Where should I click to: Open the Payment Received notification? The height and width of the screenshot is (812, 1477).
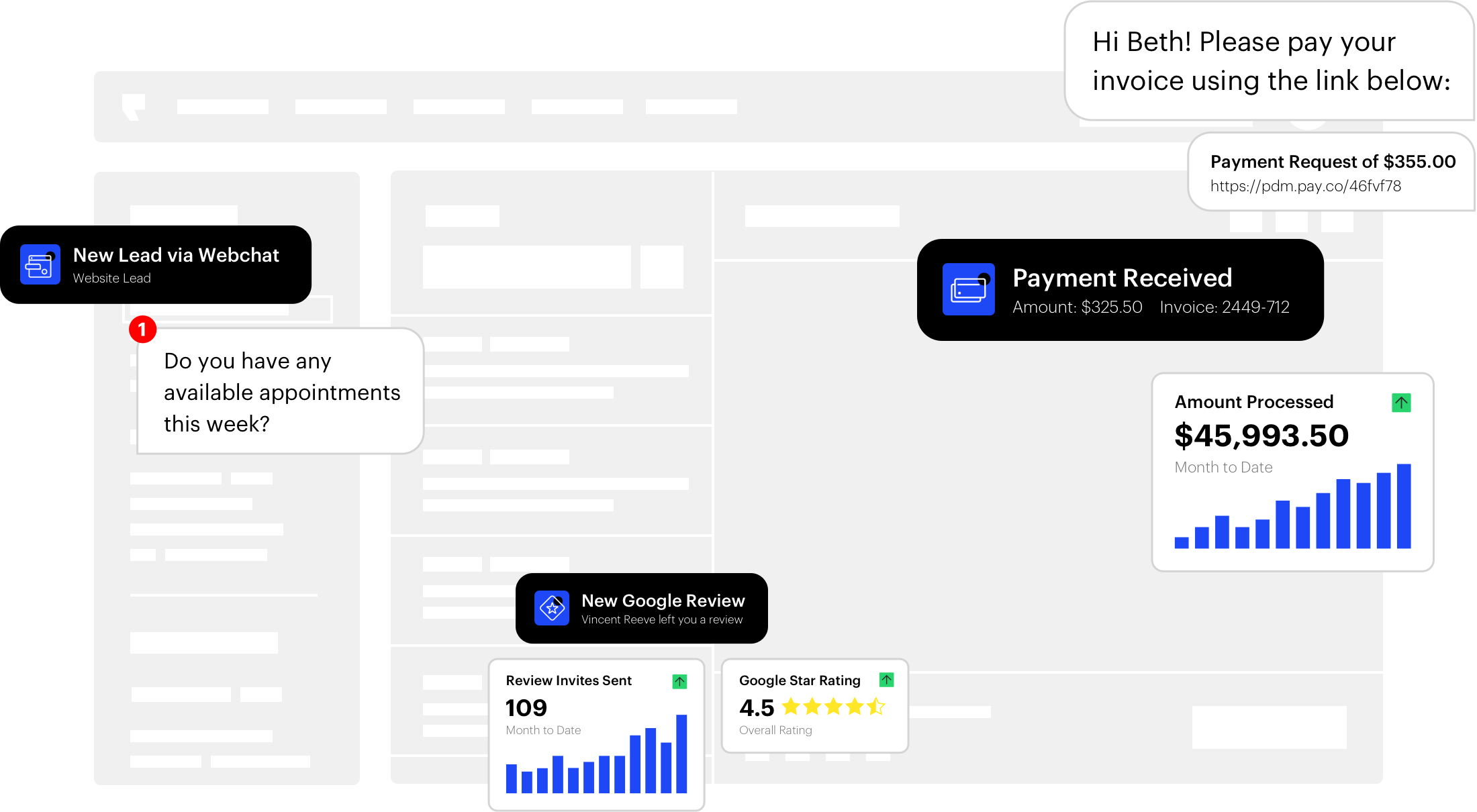[x=1122, y=278]
